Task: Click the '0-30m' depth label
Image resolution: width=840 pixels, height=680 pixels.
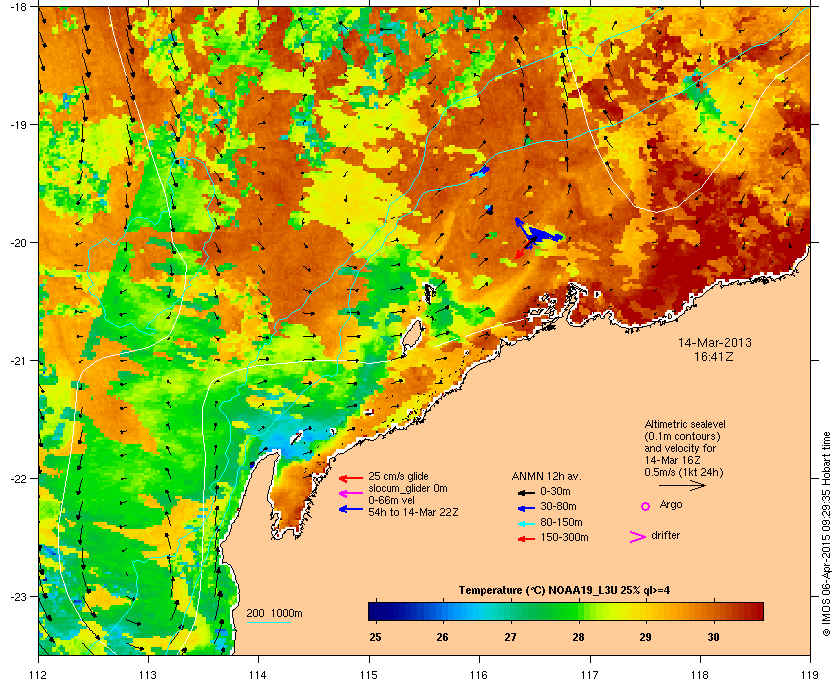Action: click(x=555, y=491)
